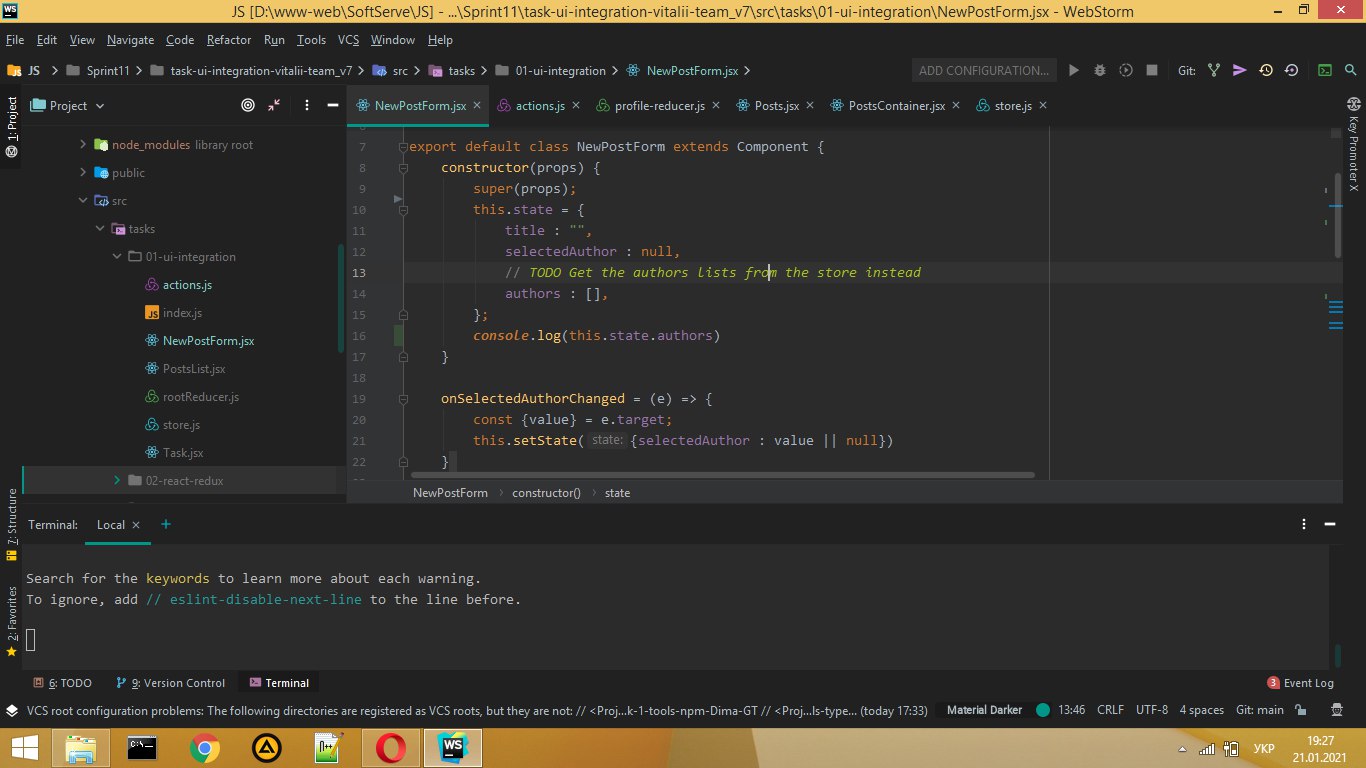Add a new terminal session tab

pyautogui.click(x=166, y=524)
